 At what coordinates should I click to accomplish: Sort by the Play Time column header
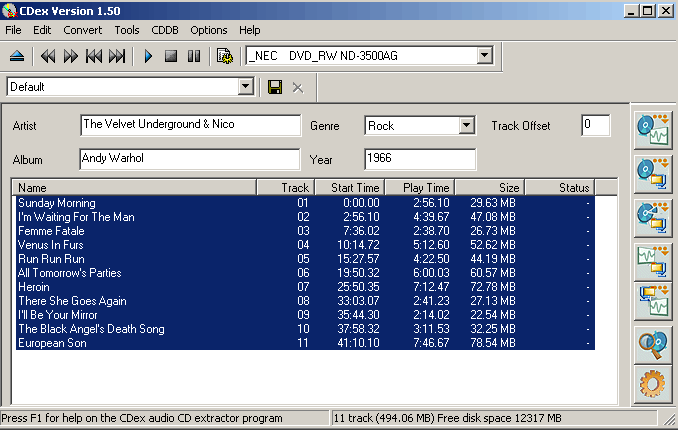(420, 187)
